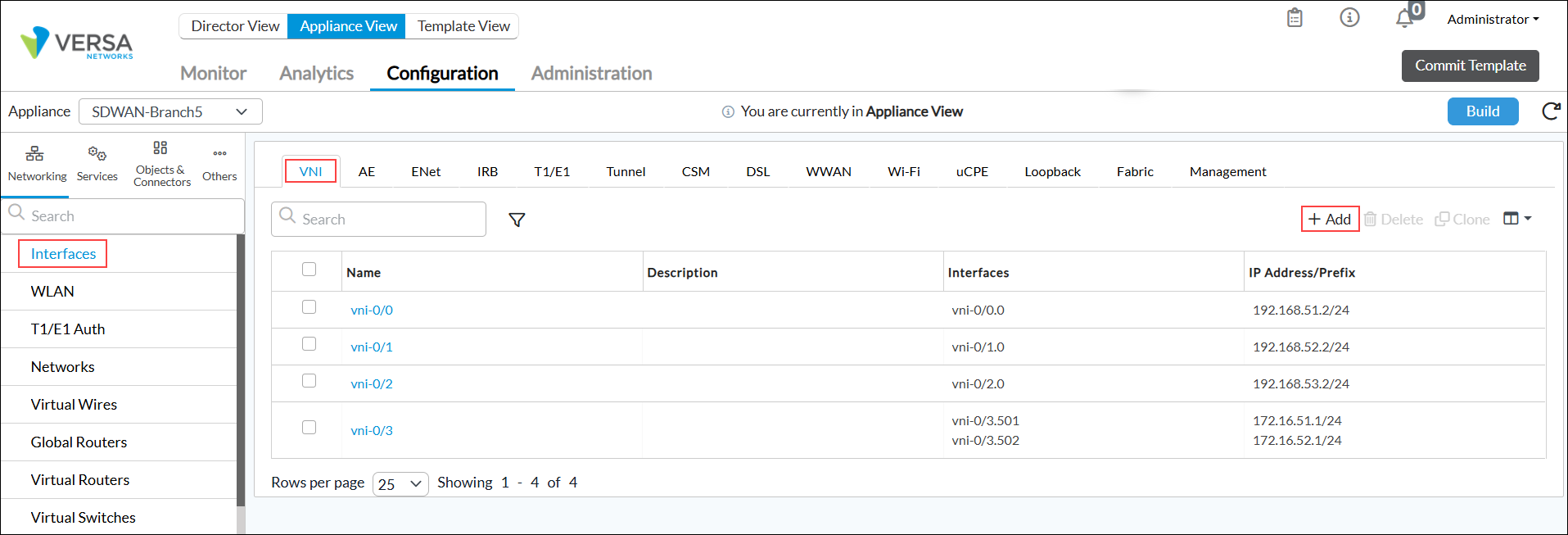Open the Rows per page dropdown
The image size is (1568, 535).
click(400, 484)
